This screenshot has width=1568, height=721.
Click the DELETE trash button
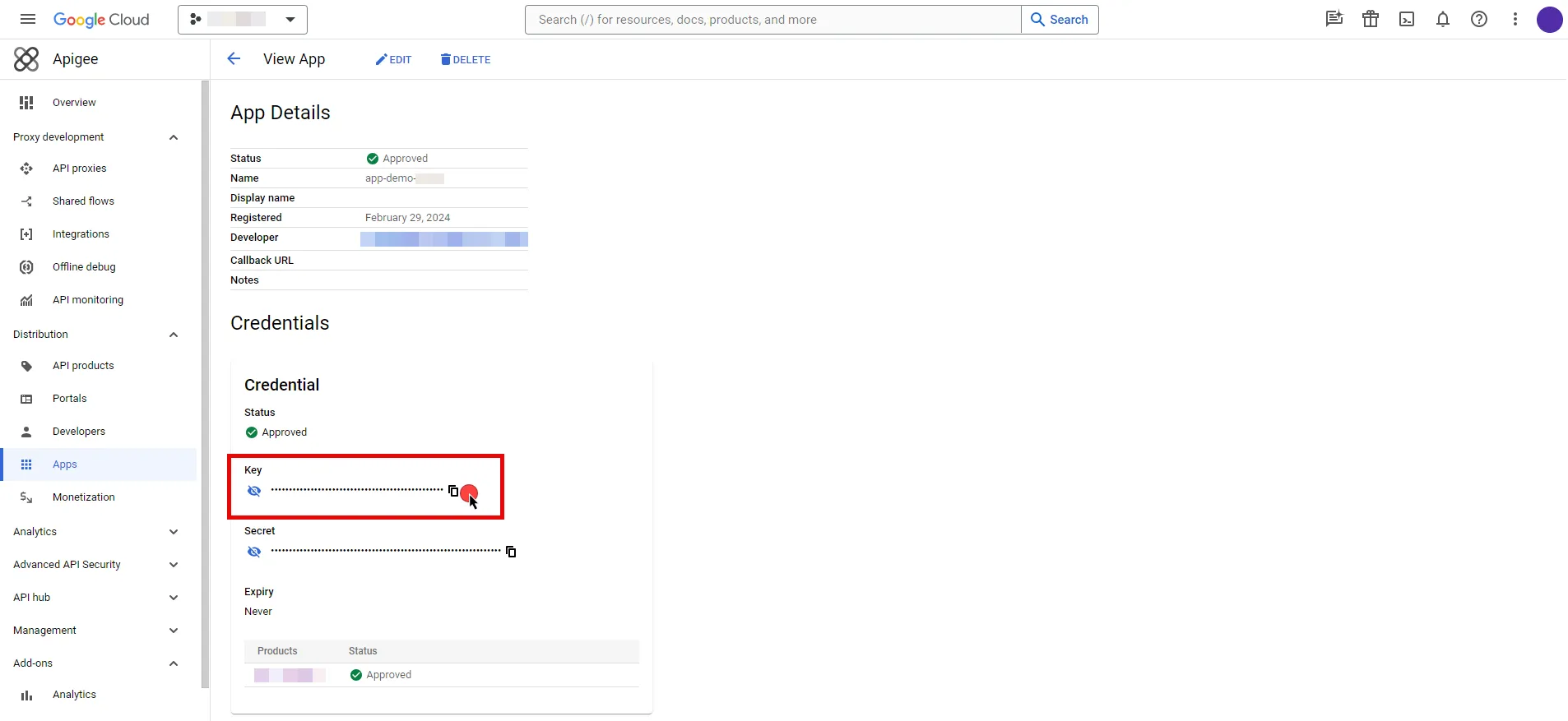click(466, 59)
